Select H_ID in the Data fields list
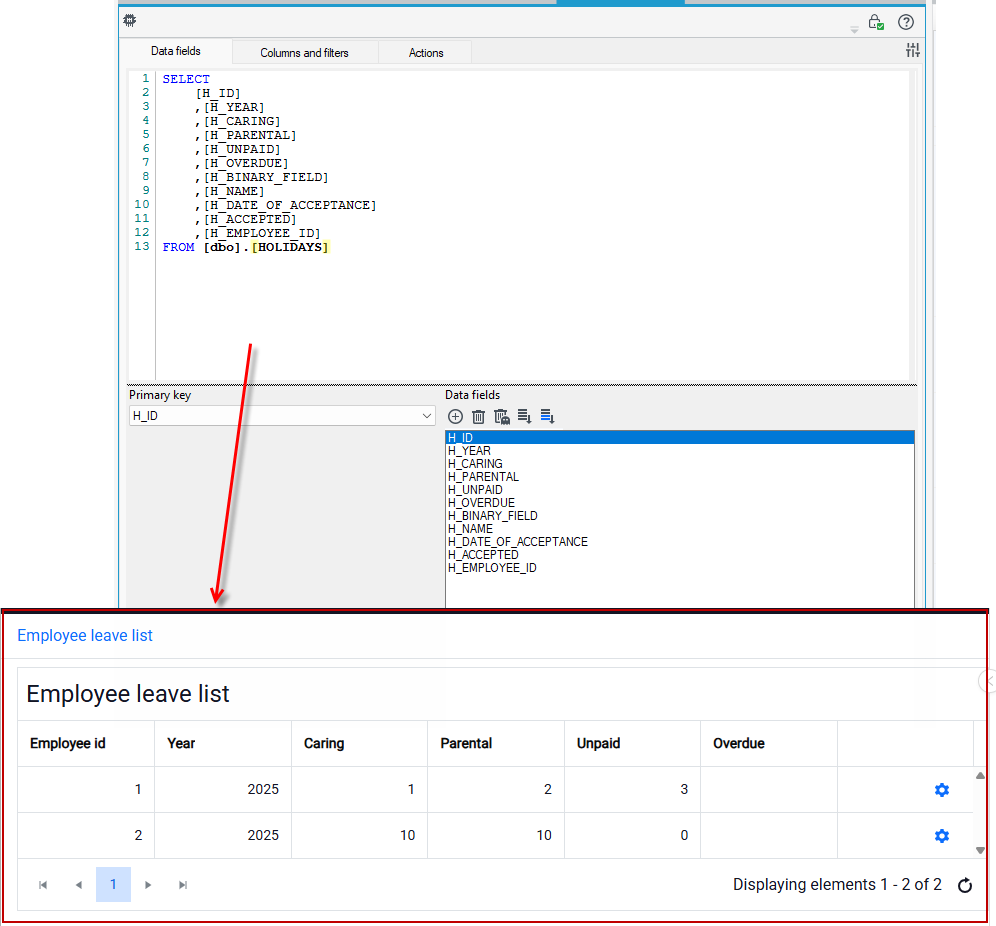996x926 pixels. [x=680, y=438]
